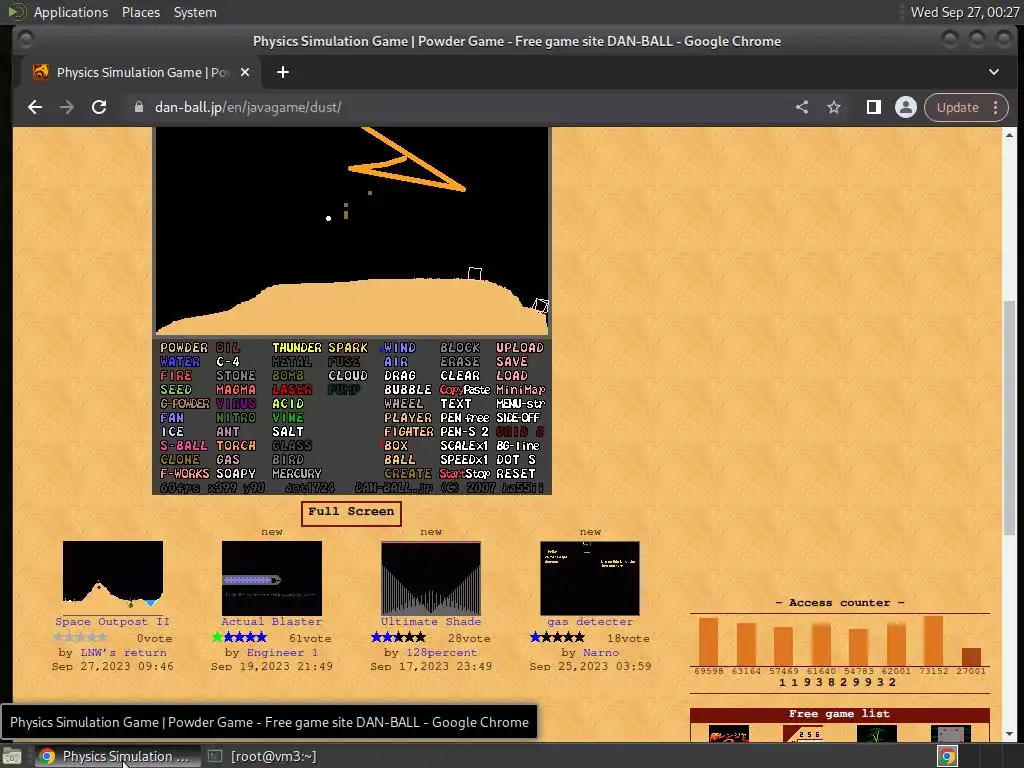Open author link 128percent

(x=441, y=652)
